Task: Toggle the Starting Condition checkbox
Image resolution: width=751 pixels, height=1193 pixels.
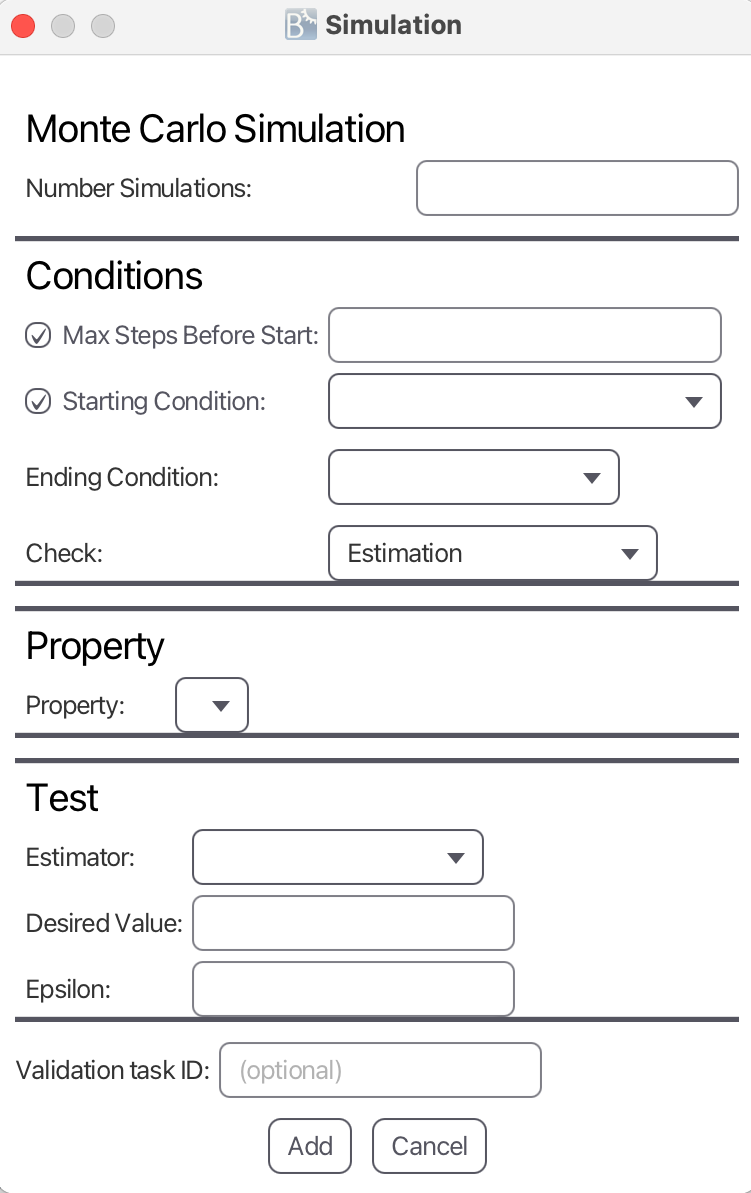Action: click(38, 402)
